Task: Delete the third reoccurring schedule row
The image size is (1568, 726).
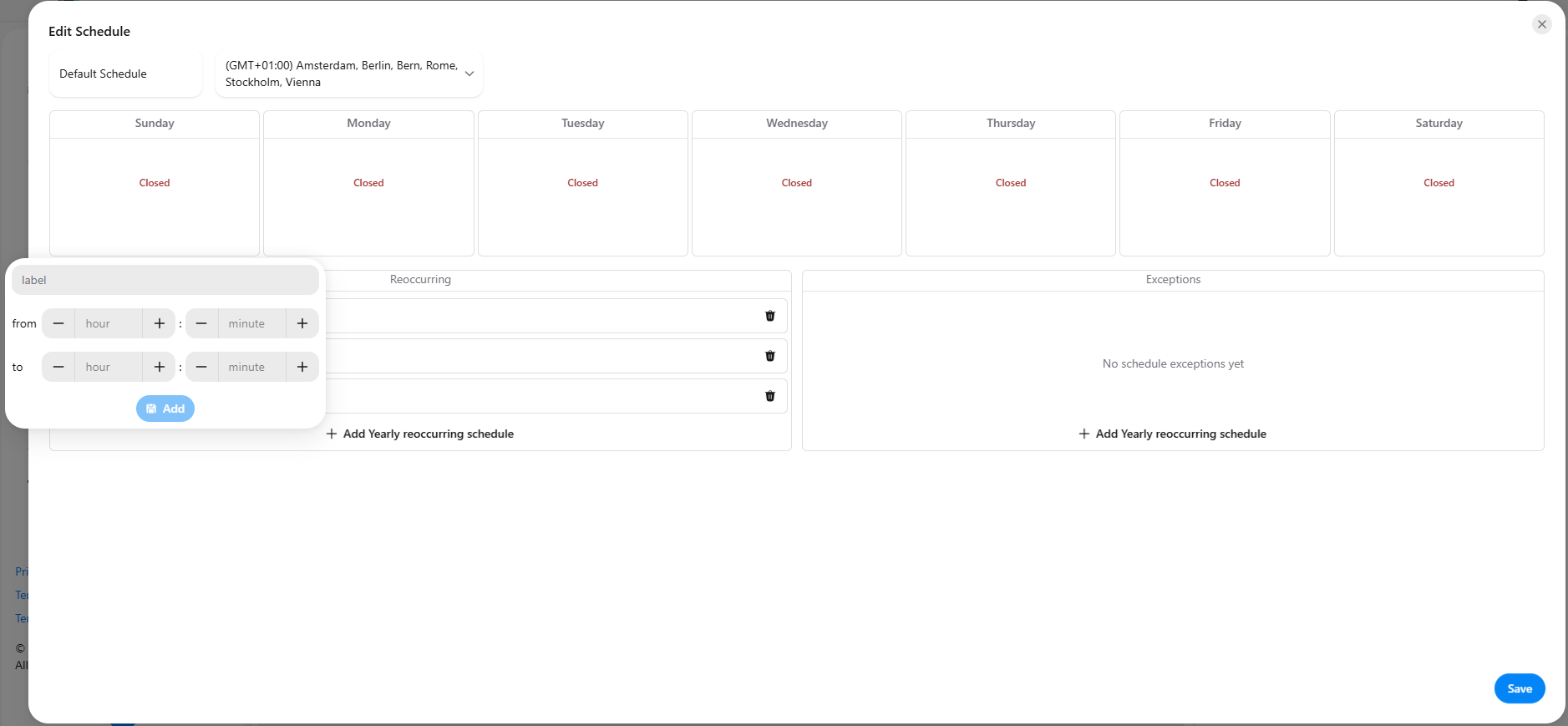Action: 770,396
